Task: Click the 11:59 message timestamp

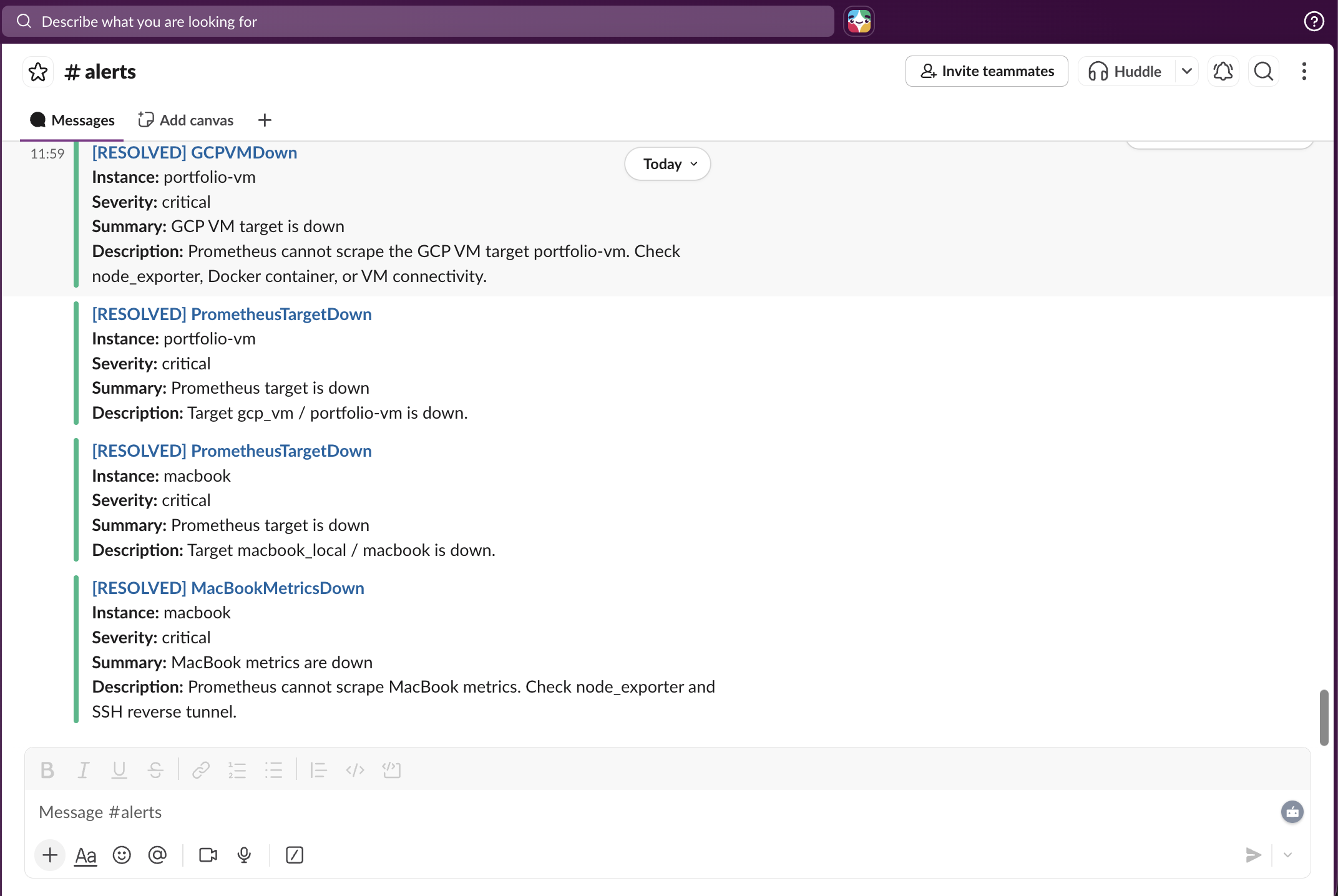Action: [x=47, y=153]
